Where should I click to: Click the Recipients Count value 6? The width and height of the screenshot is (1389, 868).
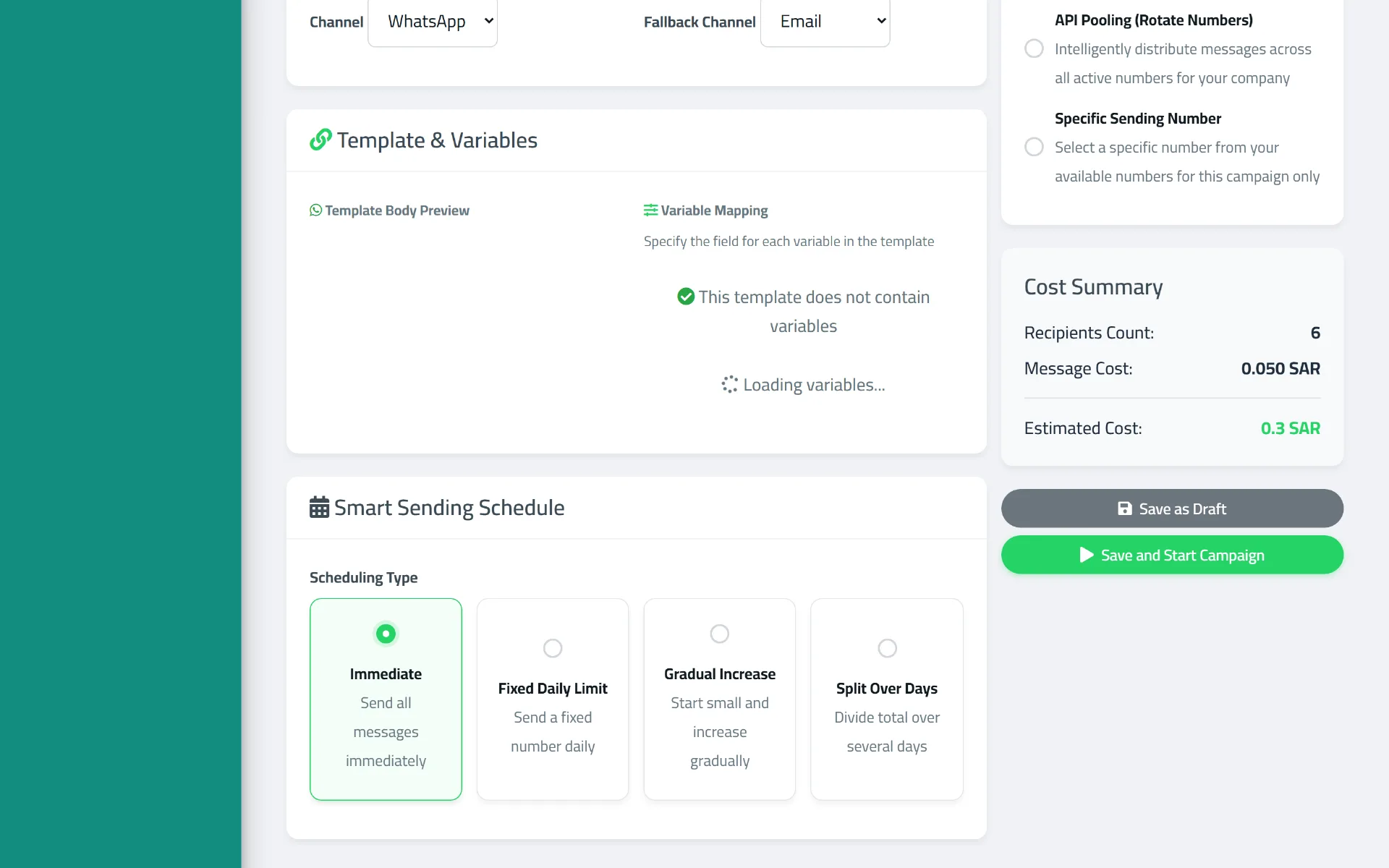pos(1315,333)
